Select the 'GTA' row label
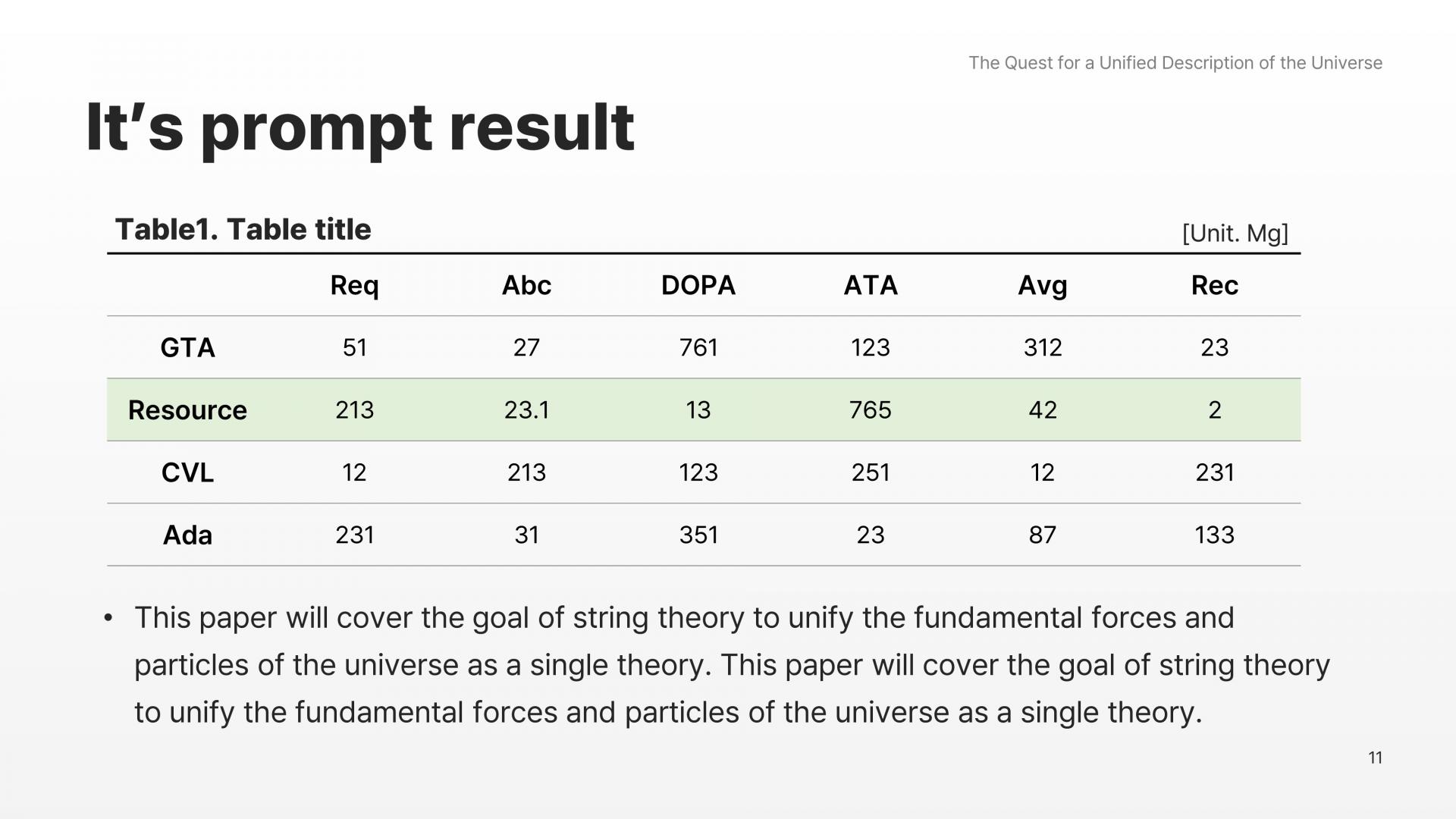 (187, 348)
